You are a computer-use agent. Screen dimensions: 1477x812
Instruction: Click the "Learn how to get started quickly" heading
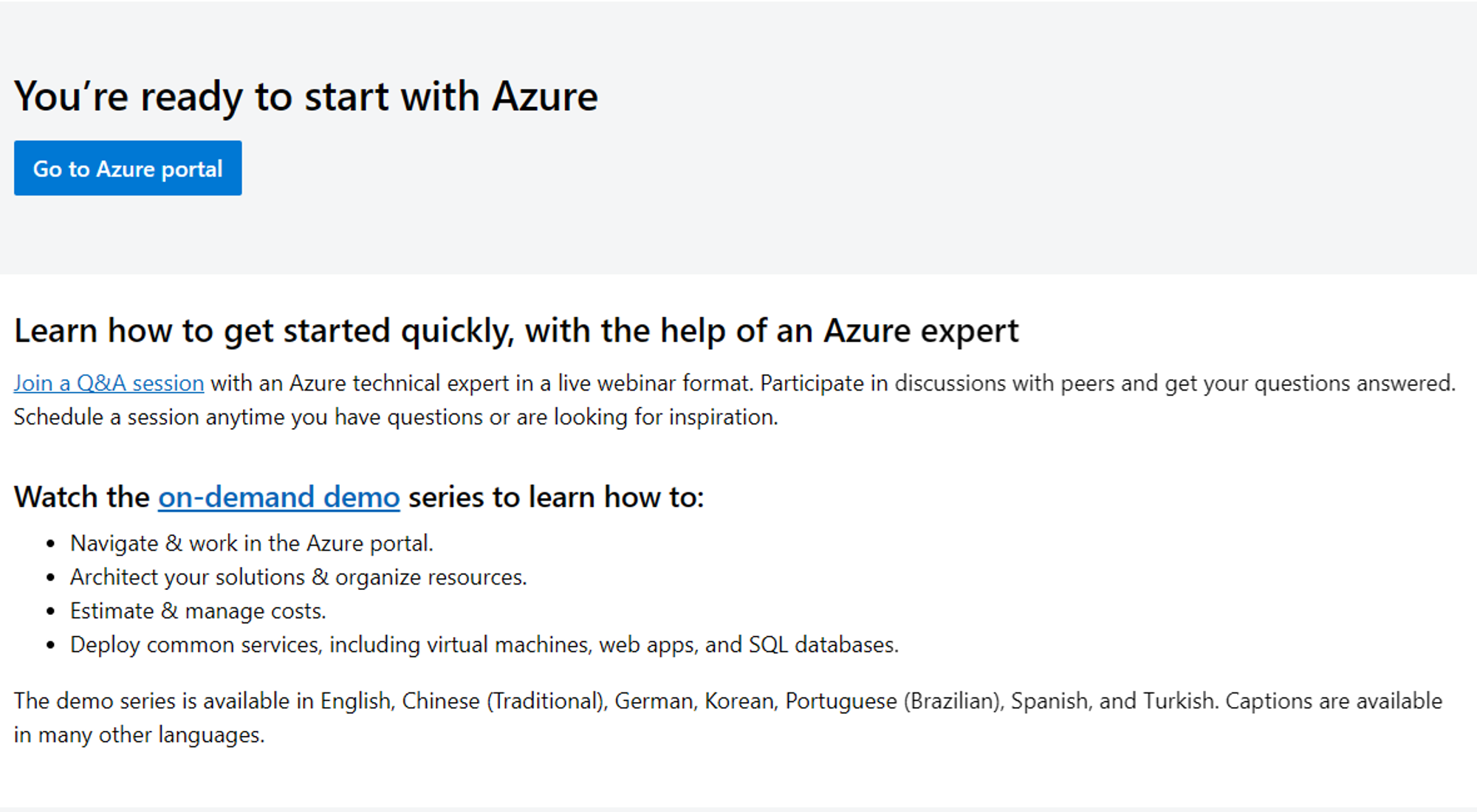click(x=516, y=331)
